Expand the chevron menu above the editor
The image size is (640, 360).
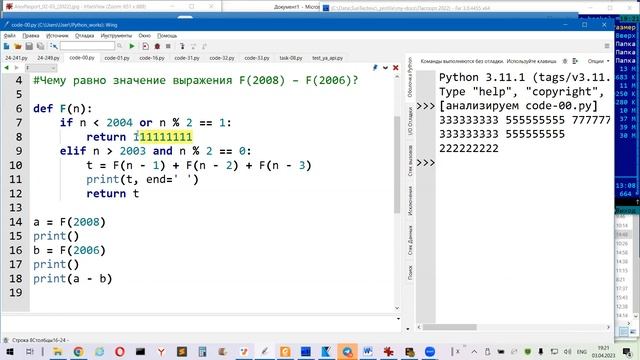click(385, 68)
